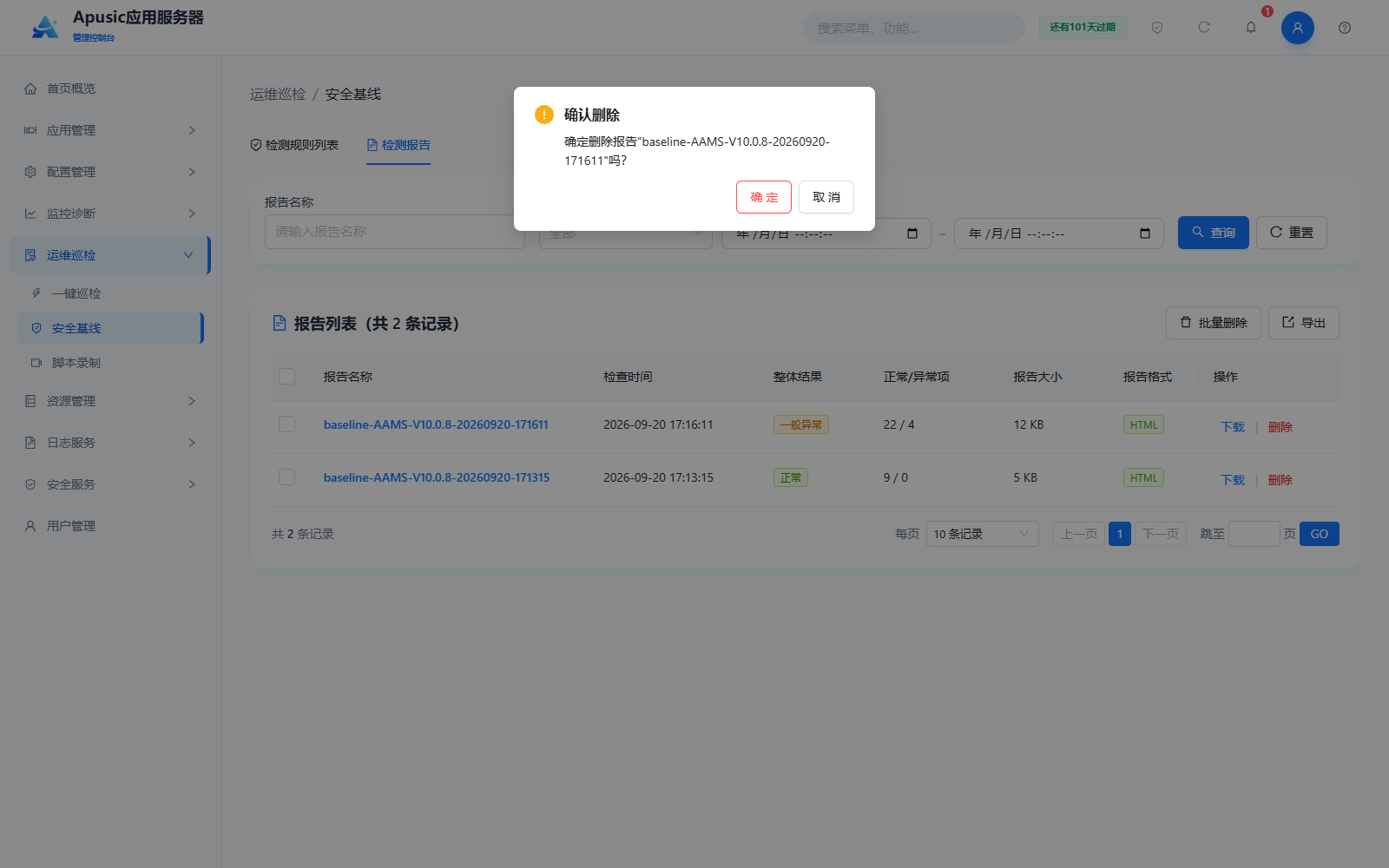Click the 脚本录制 recorder icon

[36, 363]
